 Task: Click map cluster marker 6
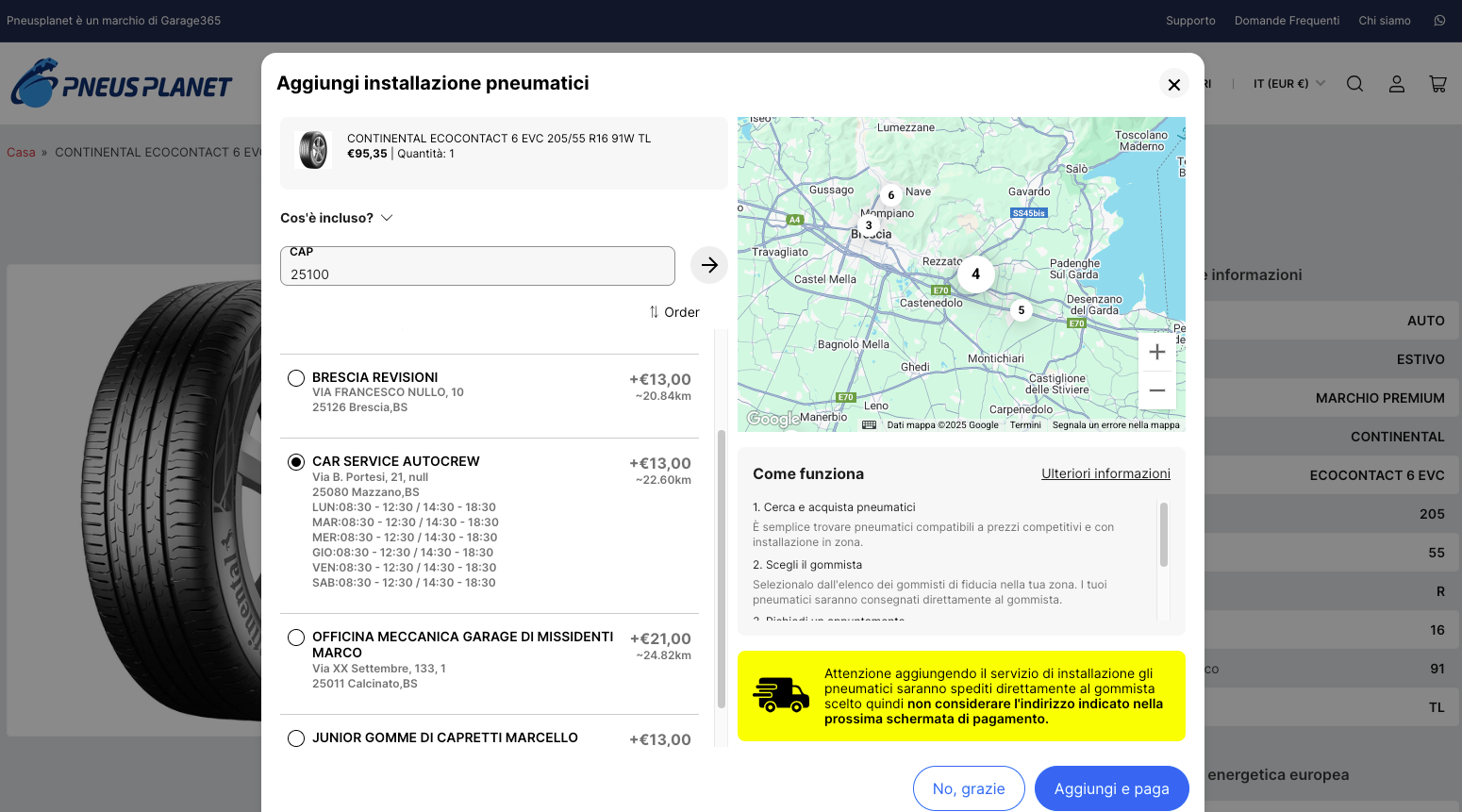coord(891,195)
